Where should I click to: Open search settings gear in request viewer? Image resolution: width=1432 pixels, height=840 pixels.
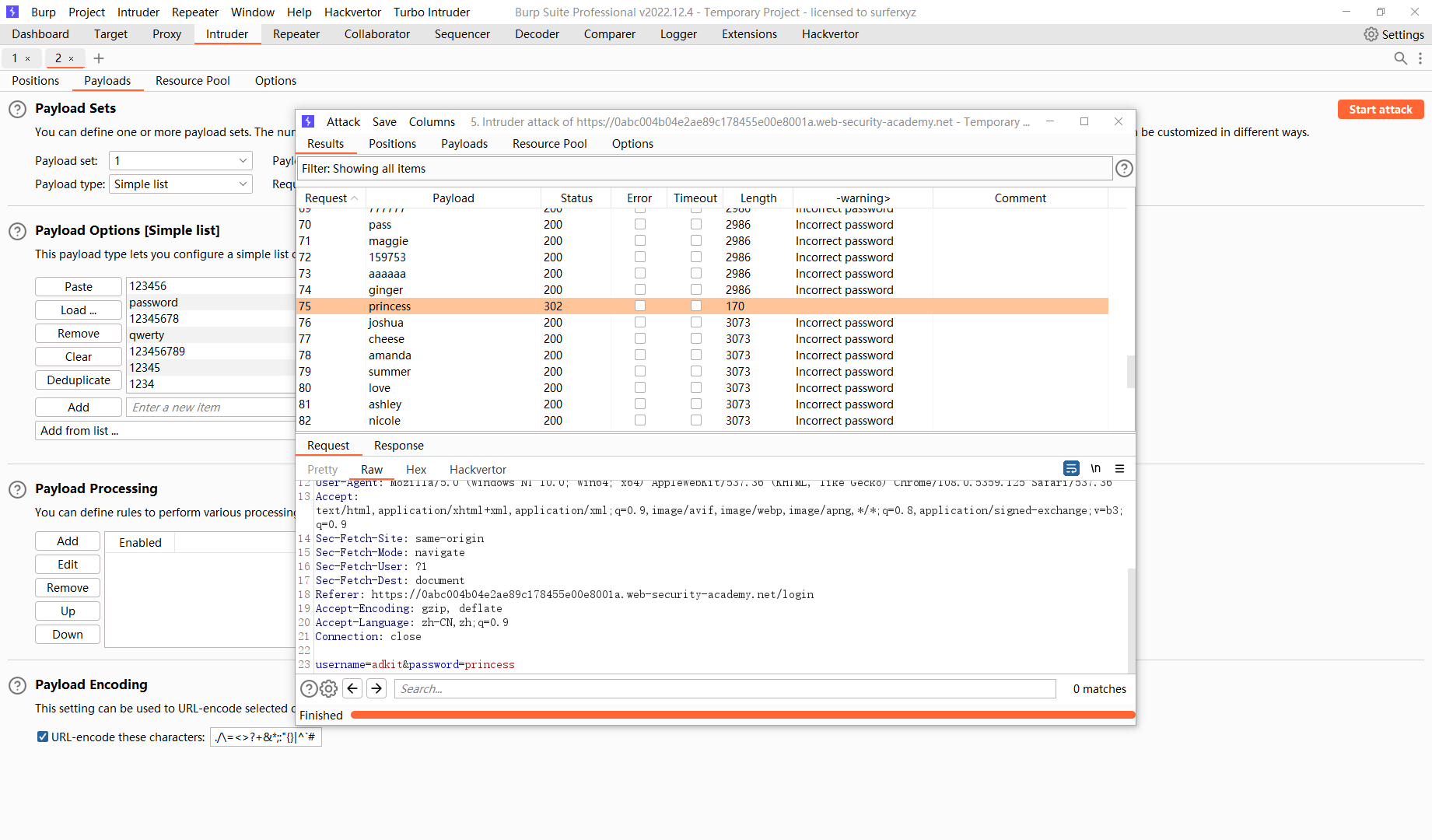pos(328,688)
